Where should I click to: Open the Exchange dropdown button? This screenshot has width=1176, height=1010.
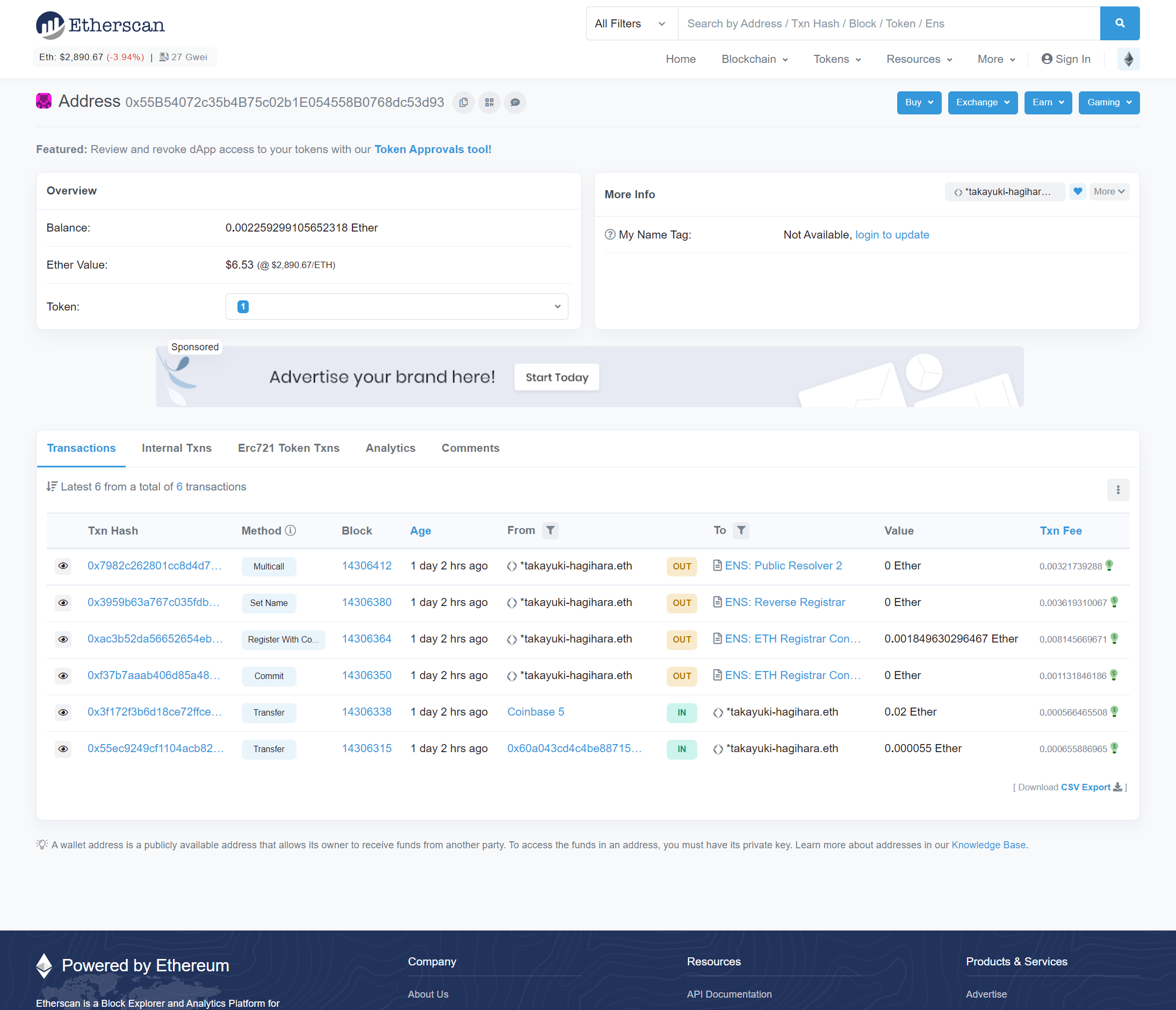pos(983,103)
